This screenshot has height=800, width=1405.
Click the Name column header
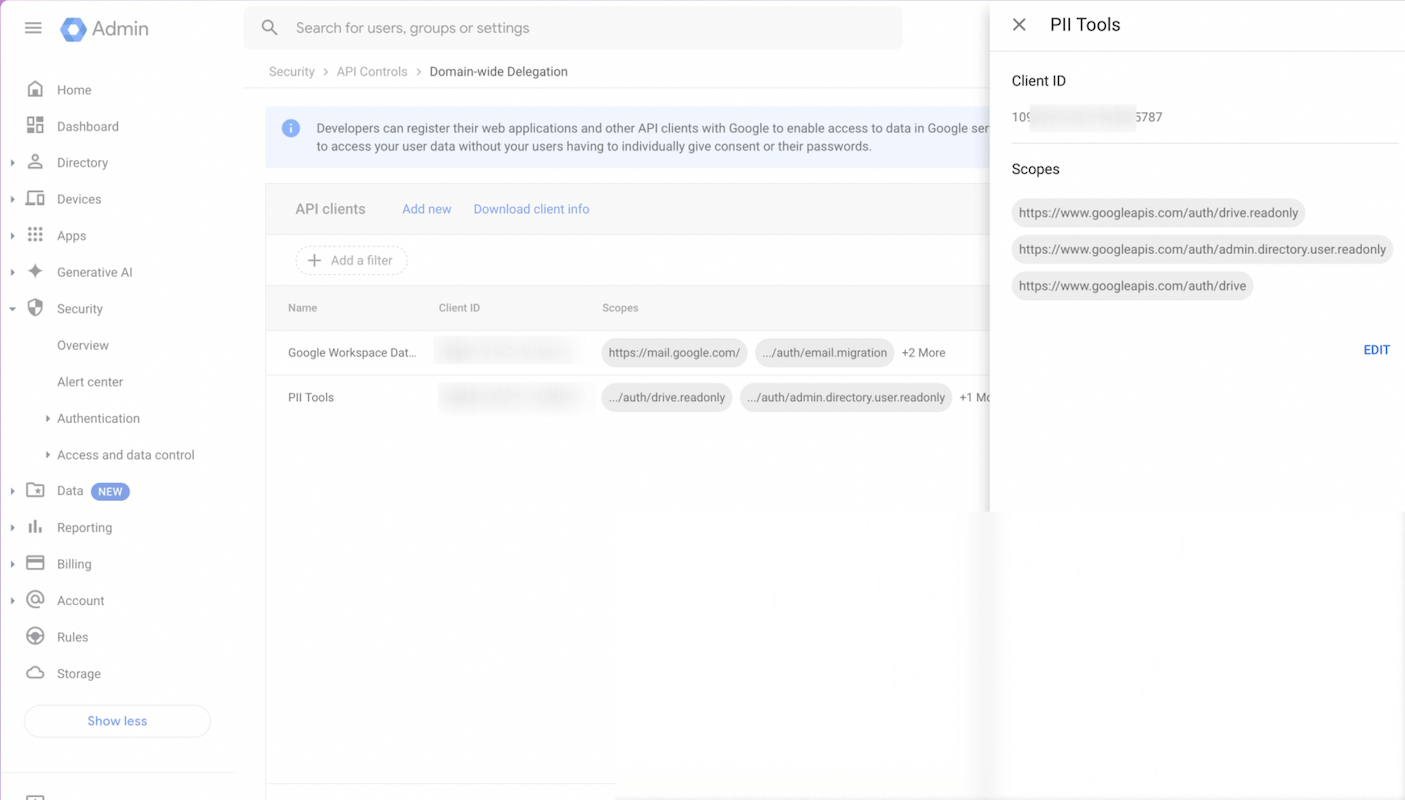tap(302, 308)
